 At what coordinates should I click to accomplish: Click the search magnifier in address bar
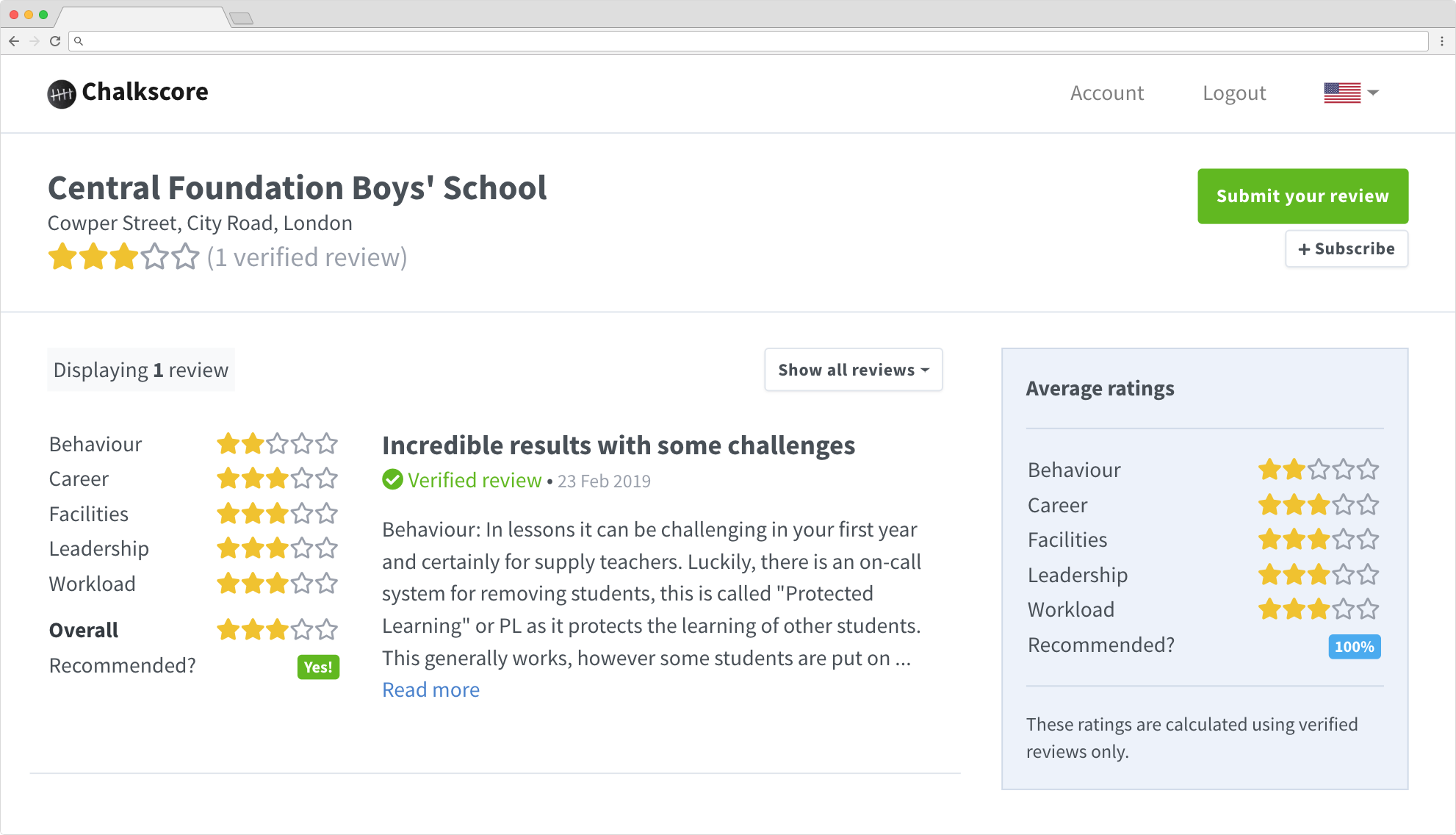79,41
